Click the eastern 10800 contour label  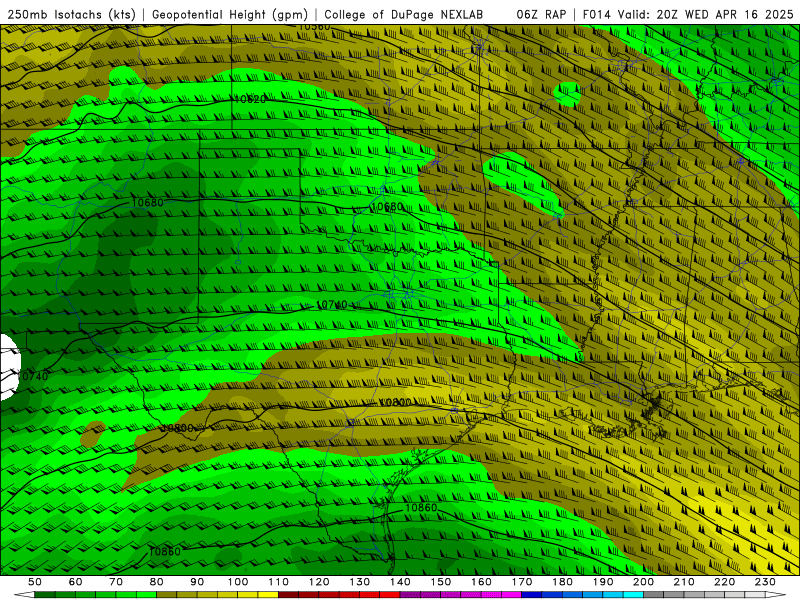pyautogui.click(x=395, y=403)
